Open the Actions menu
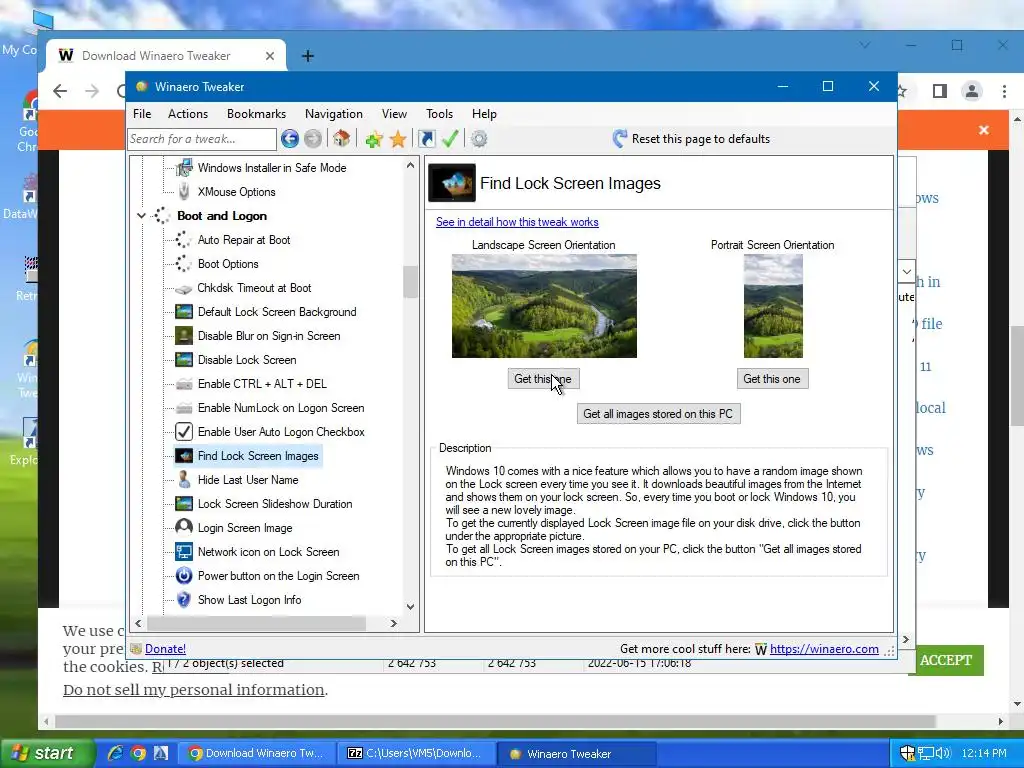 (187, 114)
